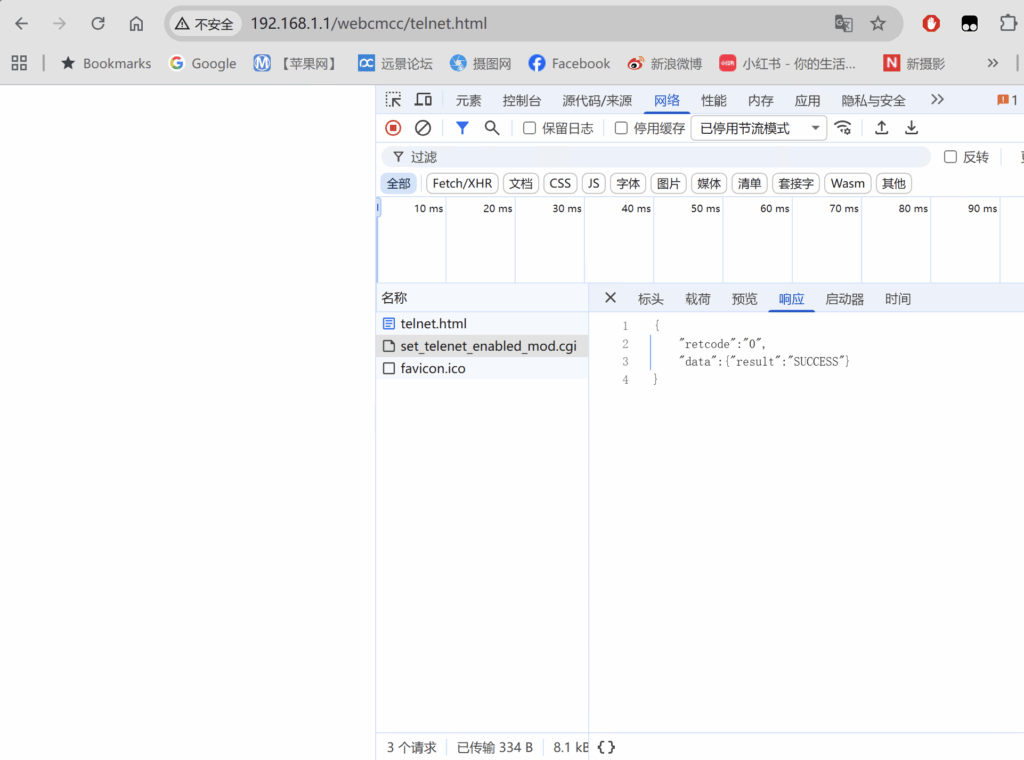
Task: Click the 过滤 filter input field
Action: (x=660, y=157)
